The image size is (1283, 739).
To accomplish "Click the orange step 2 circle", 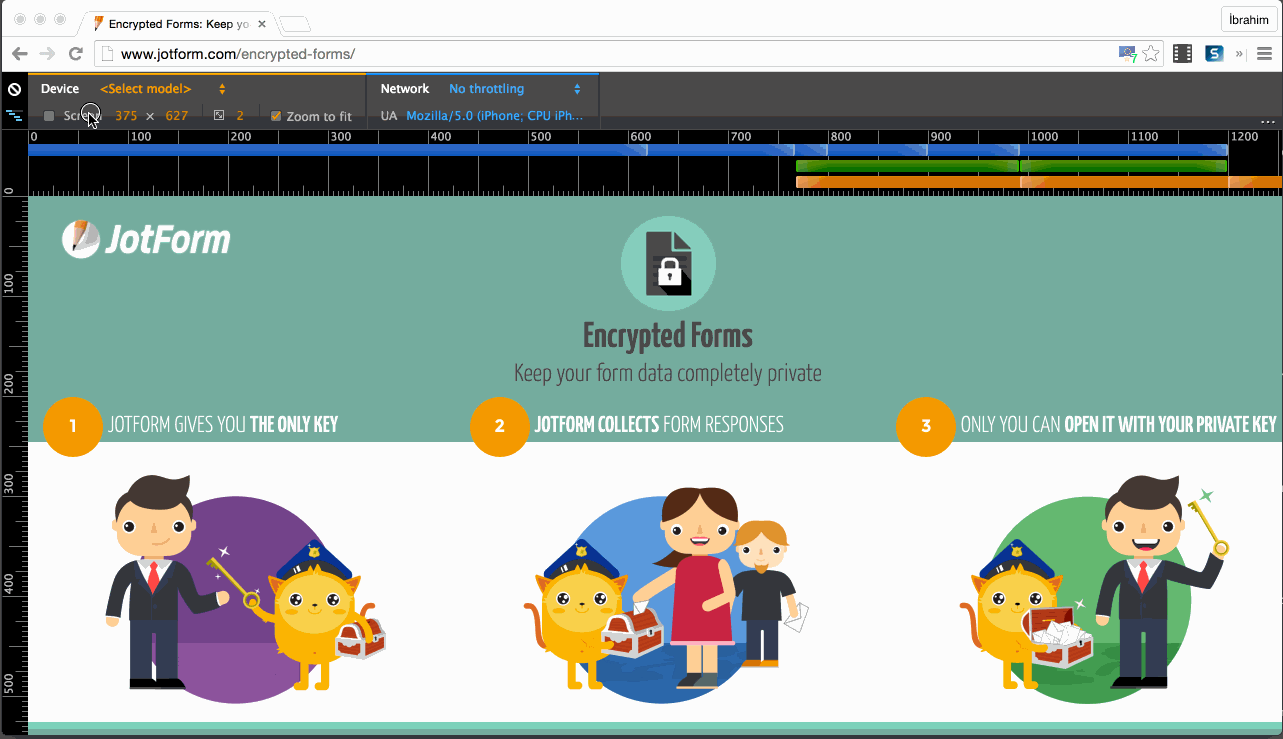I will click(500, 426).
